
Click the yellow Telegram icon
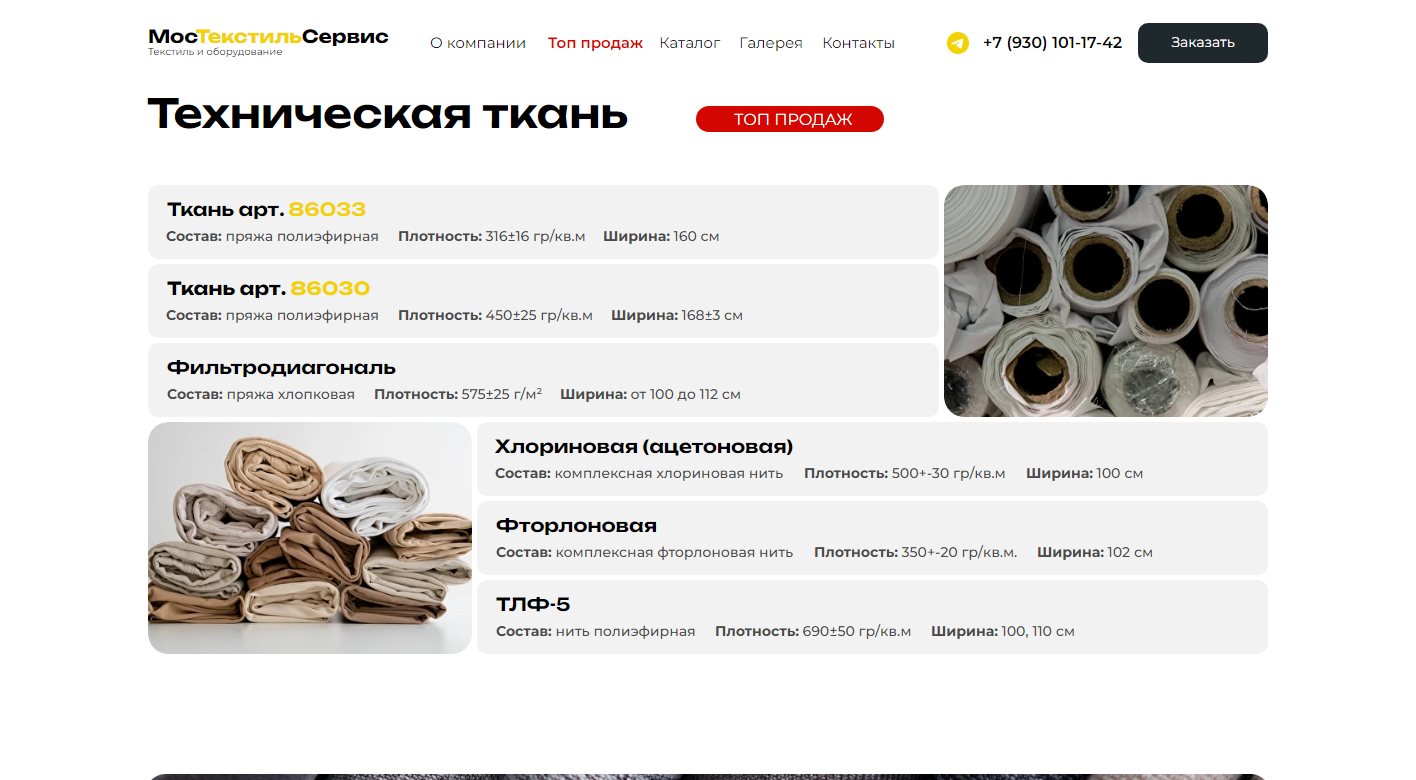coord(958,43)
